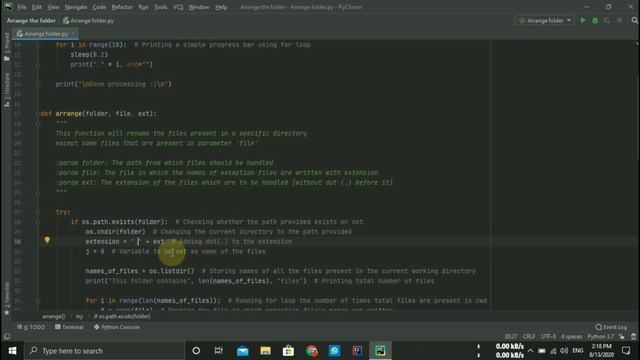Select the Arrange folder.py editor tab

click(45, 34)
